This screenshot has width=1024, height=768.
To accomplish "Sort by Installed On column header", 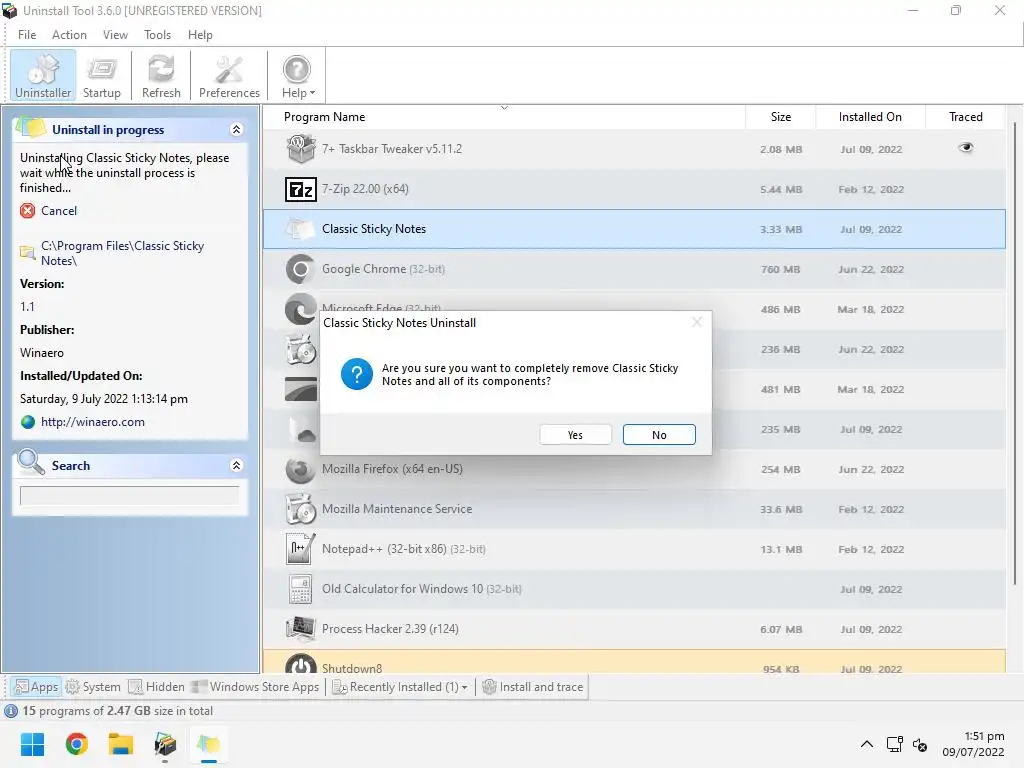I will point(870,117).
